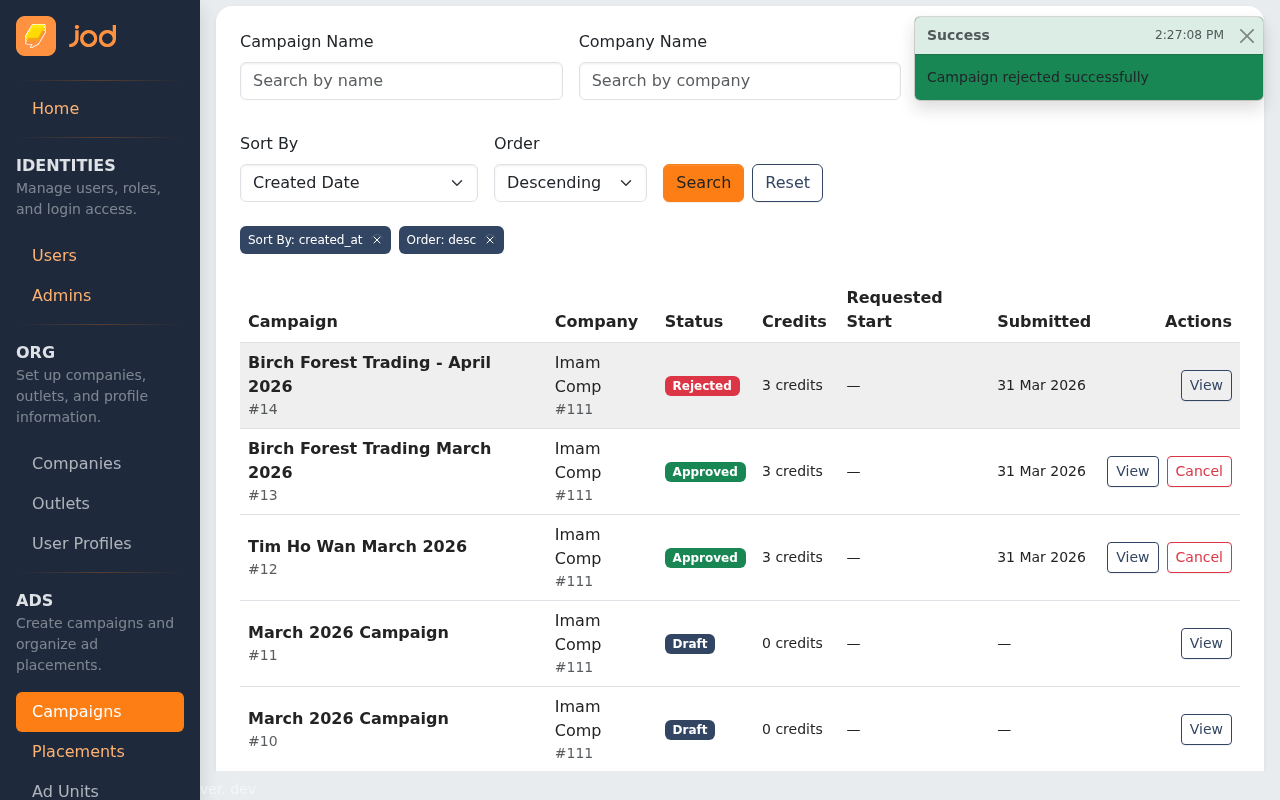Open the Order dropdown
Screen dimensions: 1280x800
[x=570, y=183]
